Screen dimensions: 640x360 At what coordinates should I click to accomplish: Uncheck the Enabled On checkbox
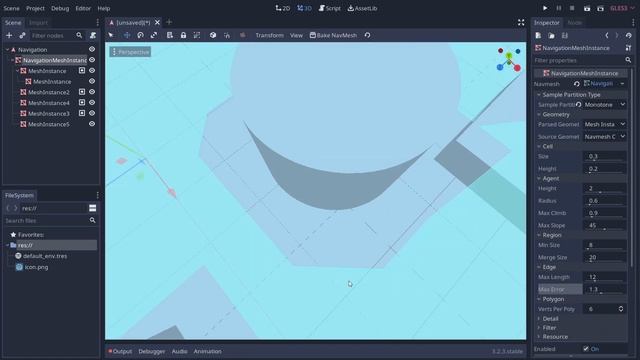[x=586, y=349]
